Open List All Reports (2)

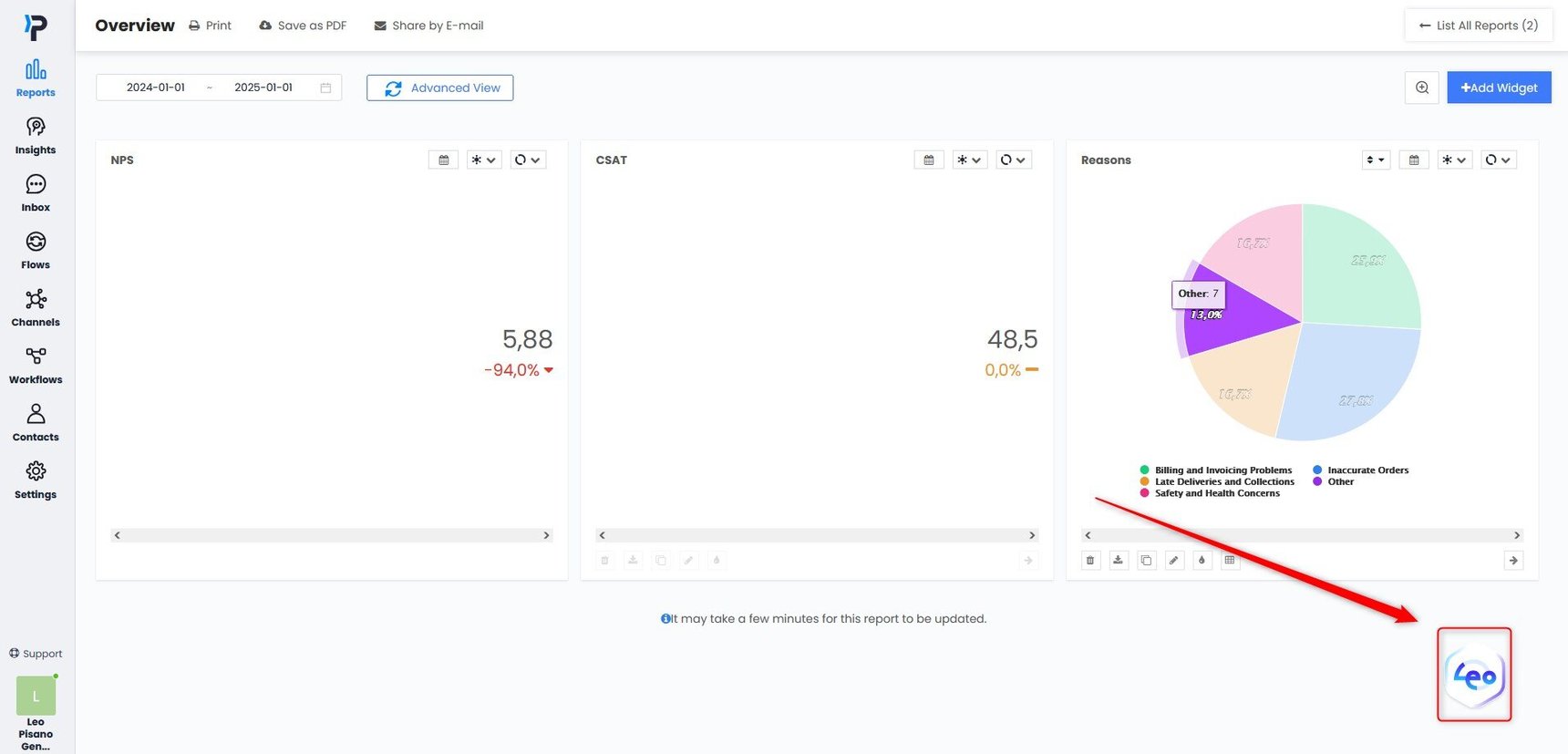pyautogui.click(x=1479, y=26)
